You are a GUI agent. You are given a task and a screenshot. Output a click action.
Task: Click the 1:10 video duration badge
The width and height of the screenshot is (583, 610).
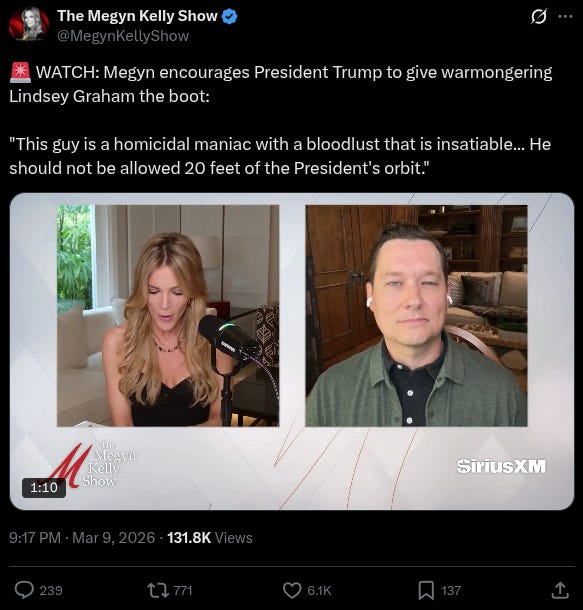coord(44,487)
